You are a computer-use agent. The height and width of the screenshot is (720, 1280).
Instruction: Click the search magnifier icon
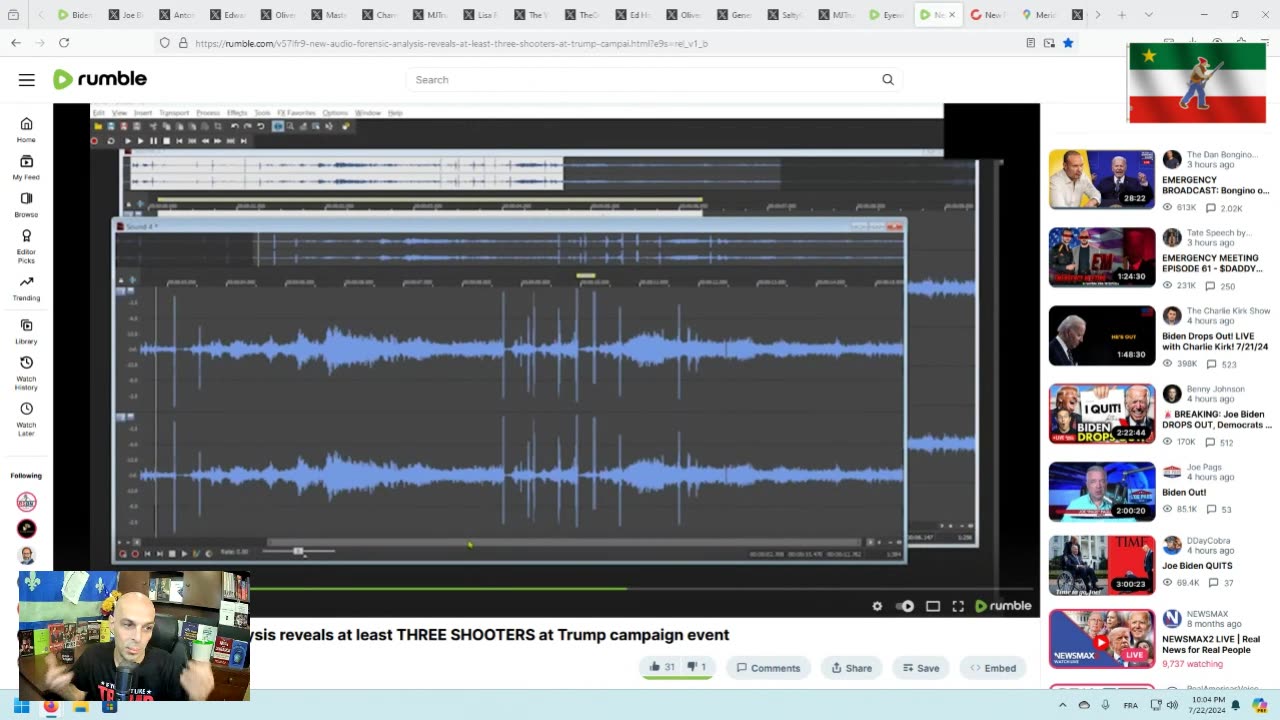887,80
